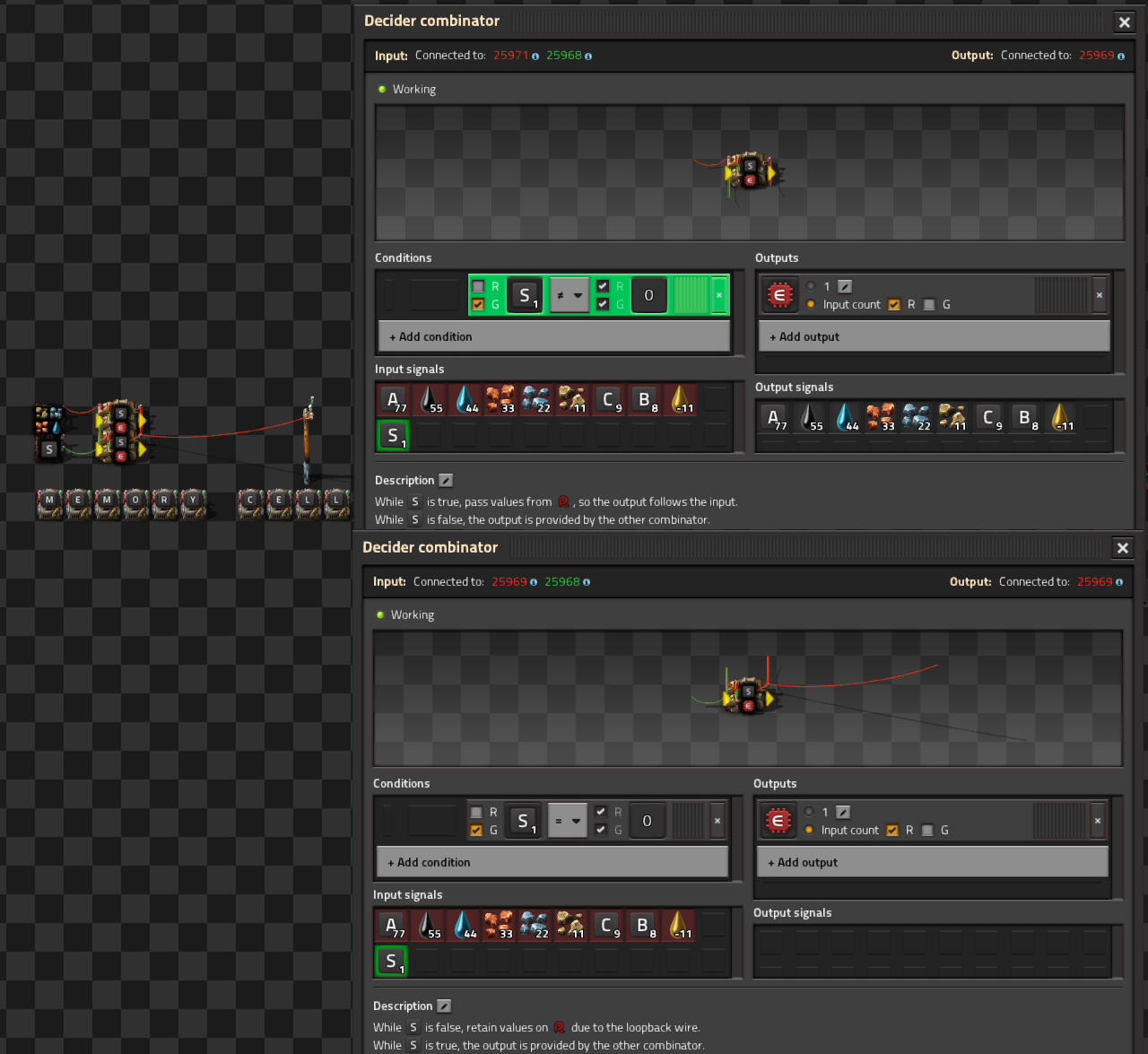
Task: Click info icon beside 25969 input in bottom window
Action: point(534,582)
